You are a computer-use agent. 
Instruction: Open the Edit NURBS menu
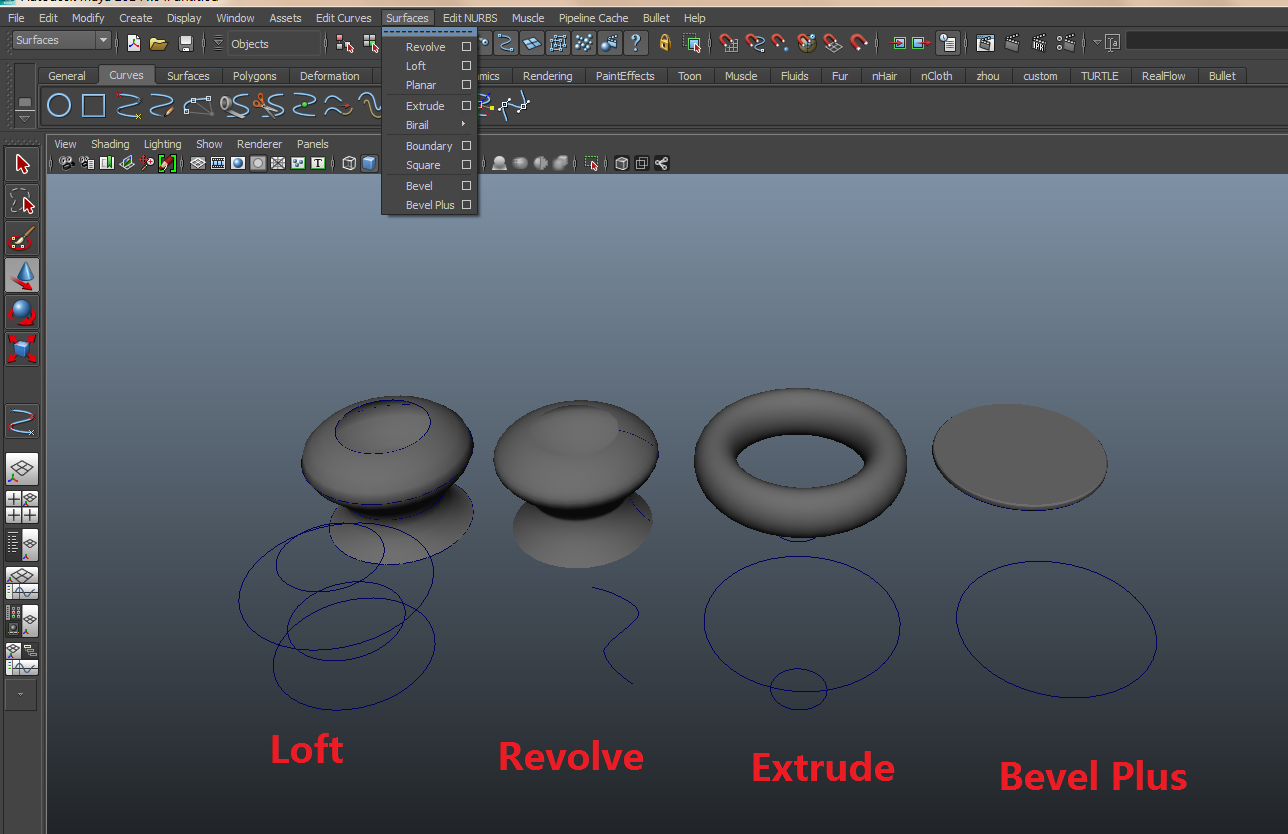(469, 18)
